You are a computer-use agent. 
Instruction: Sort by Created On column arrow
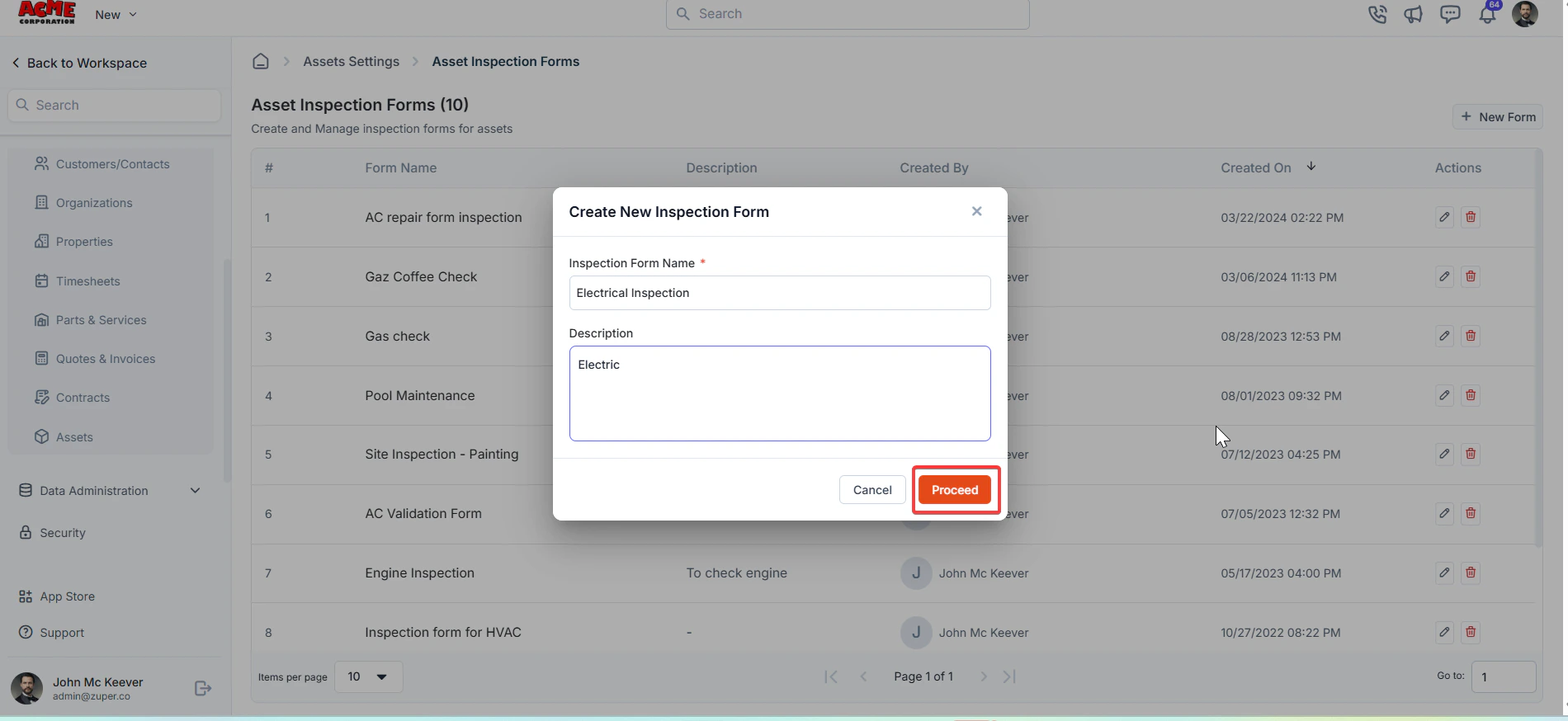1311,167
